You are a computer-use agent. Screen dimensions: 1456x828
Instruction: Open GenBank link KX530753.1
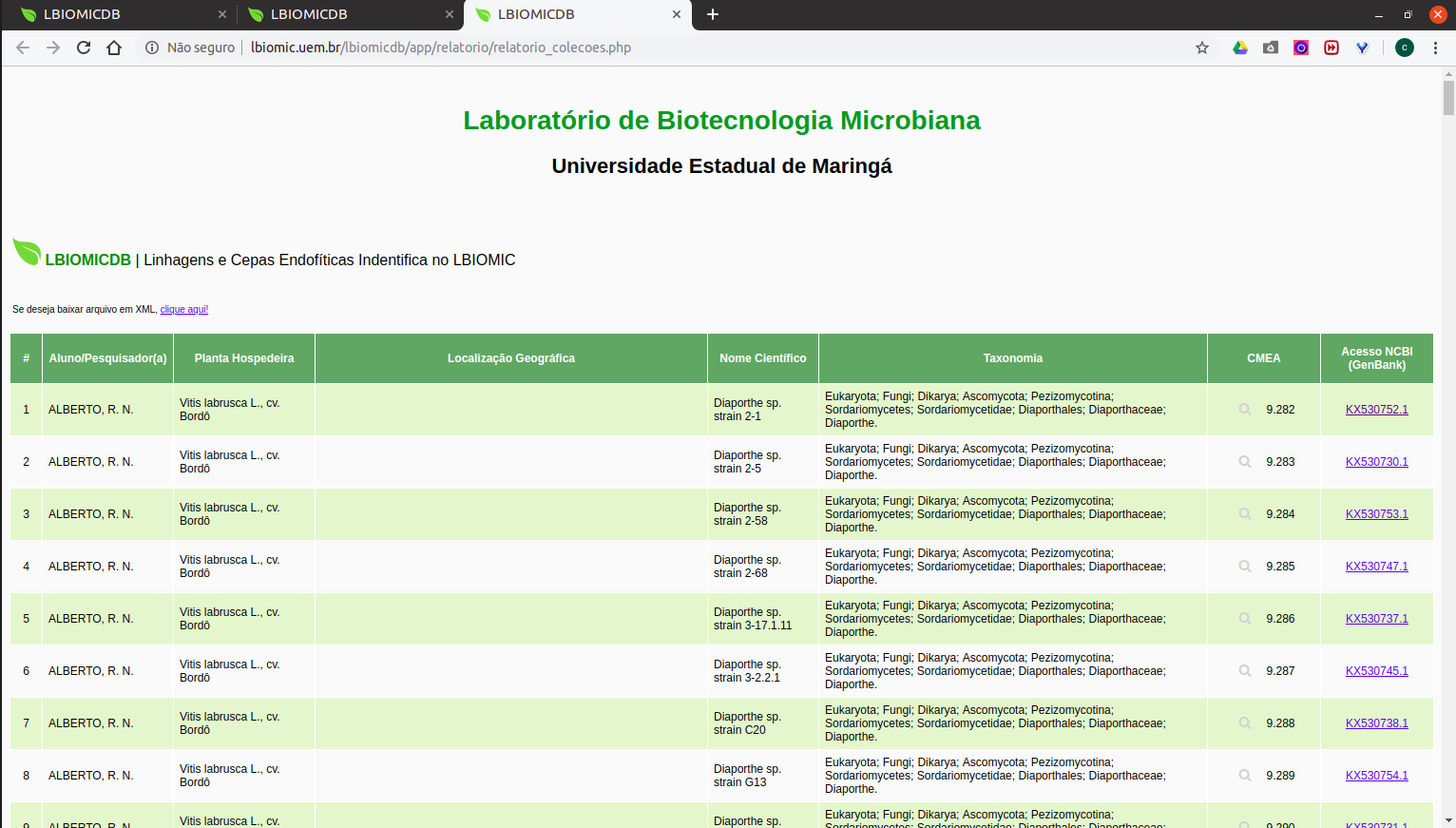pyautogui.click(x=1377, y=514)
